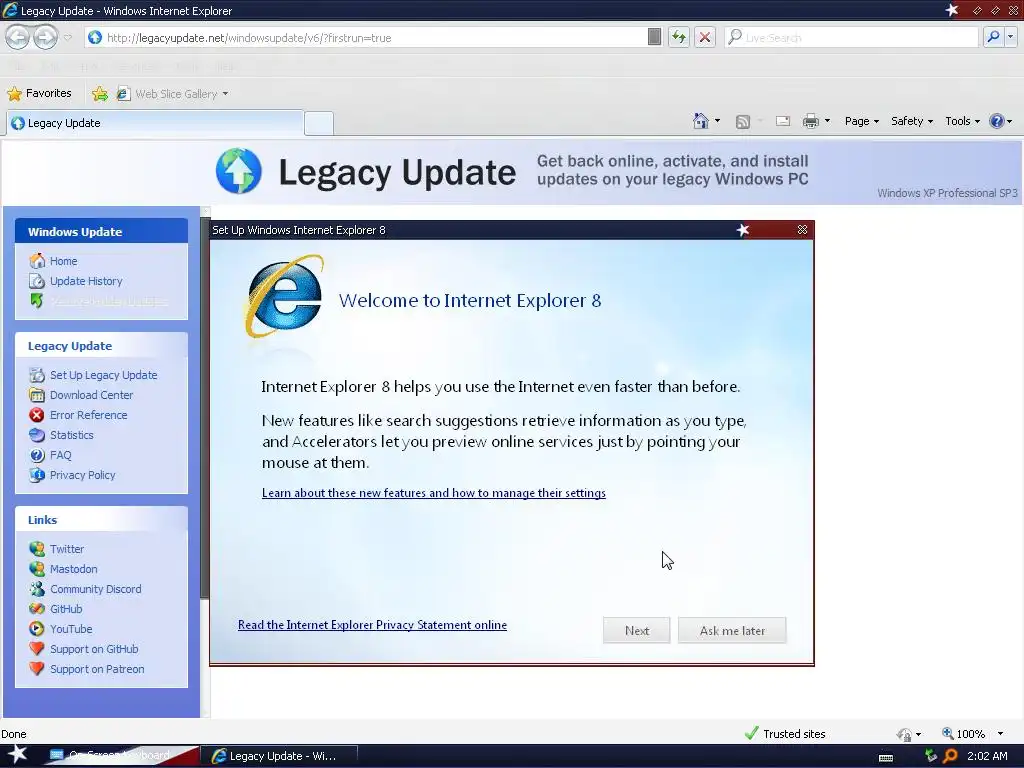1024x768 pixels.
Task: Click the Ask me later button
Action: [732, 630]
